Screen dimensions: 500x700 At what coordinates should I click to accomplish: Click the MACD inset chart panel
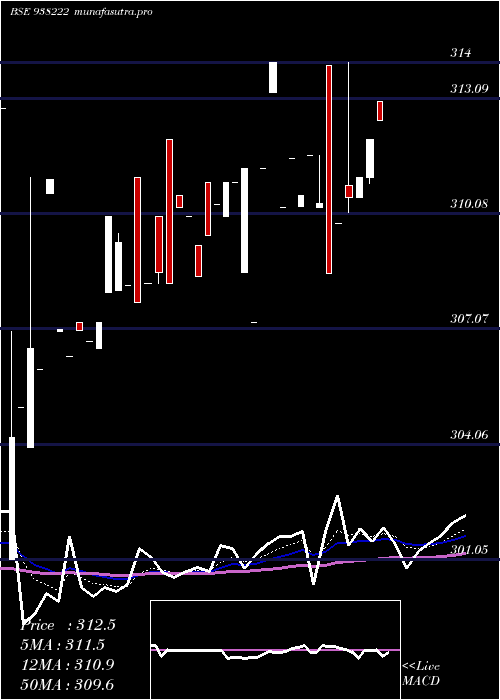pyautogui.click(x=275, y=650)
